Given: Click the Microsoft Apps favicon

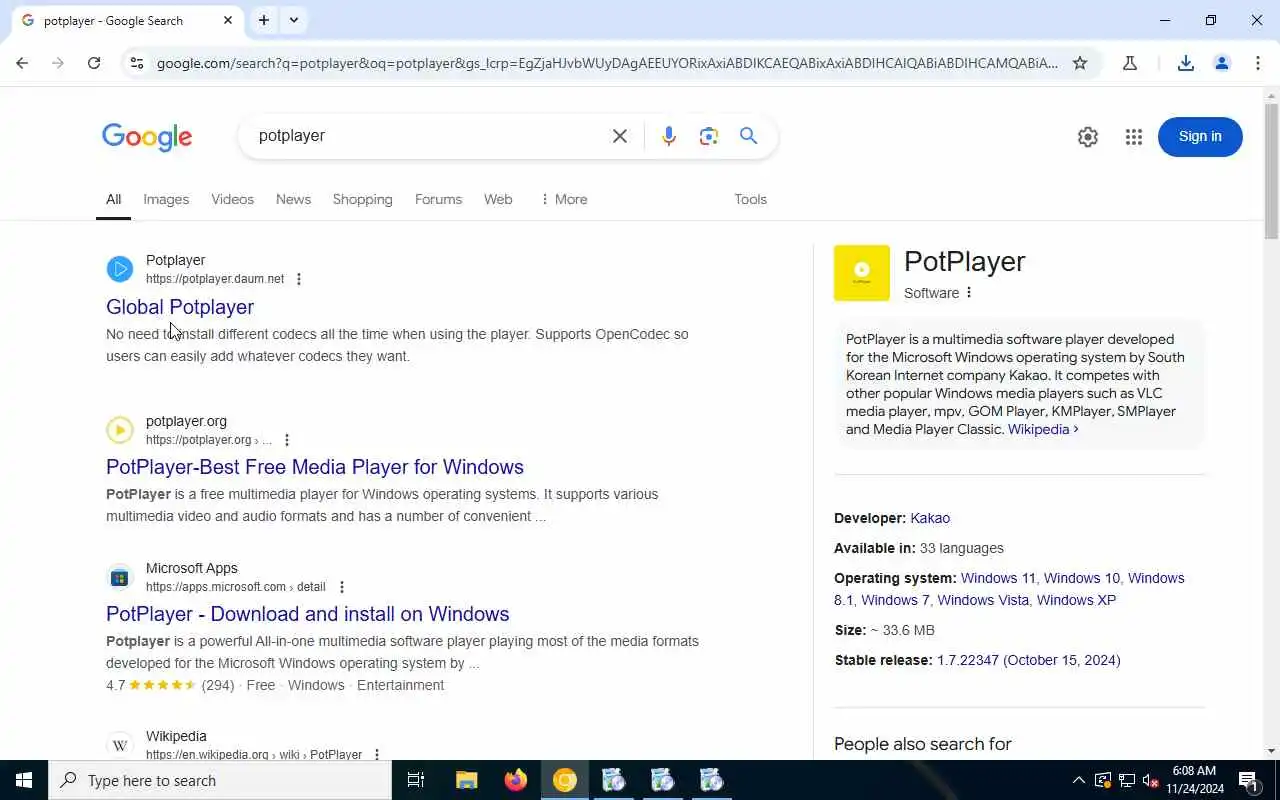Looking at the screenshot, I should 120,577.
